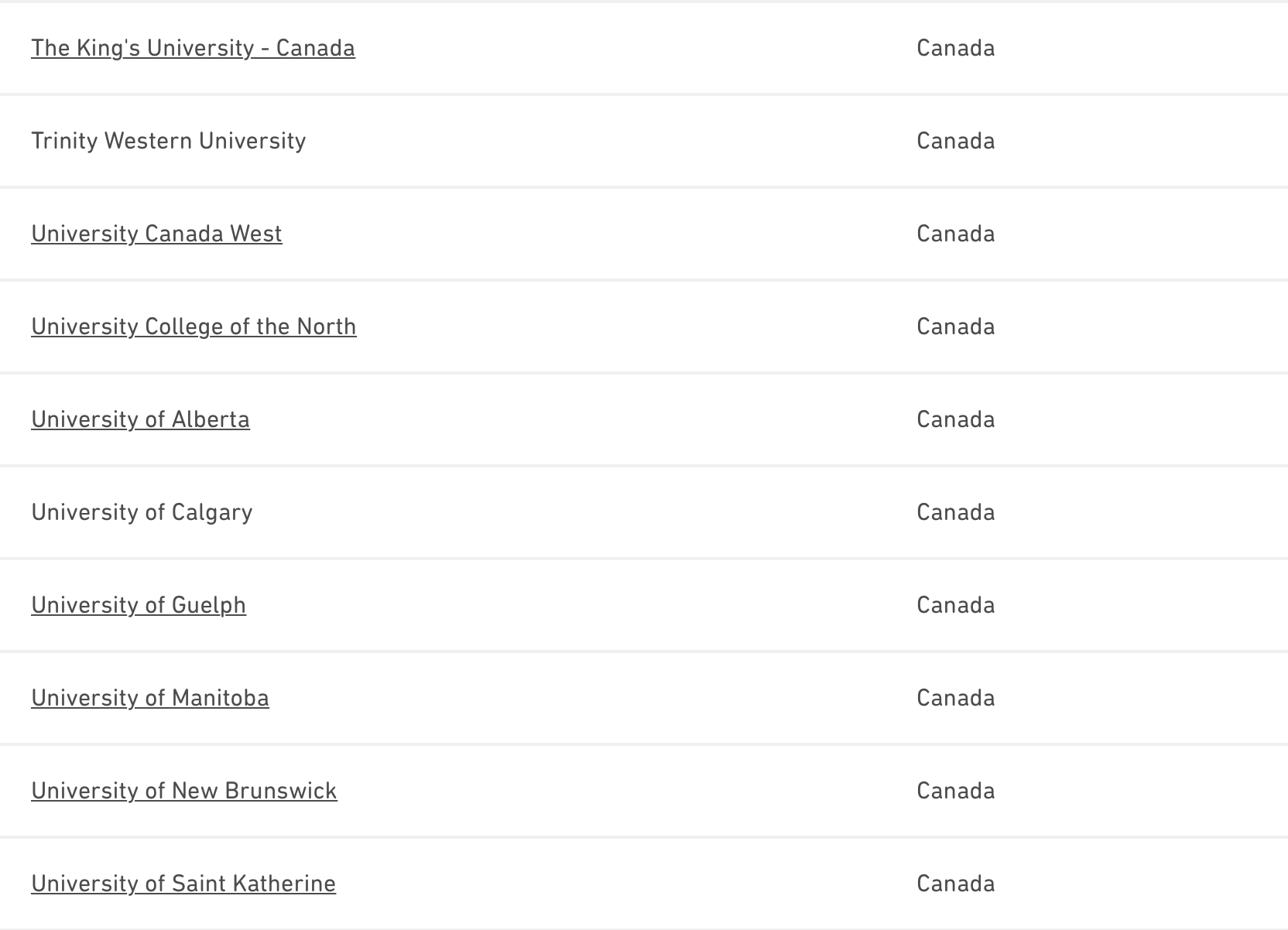Image resolution: width=1288 pixels, height=930 pixels.
Task: Open The King's University - Canada link
Action: 193,48
